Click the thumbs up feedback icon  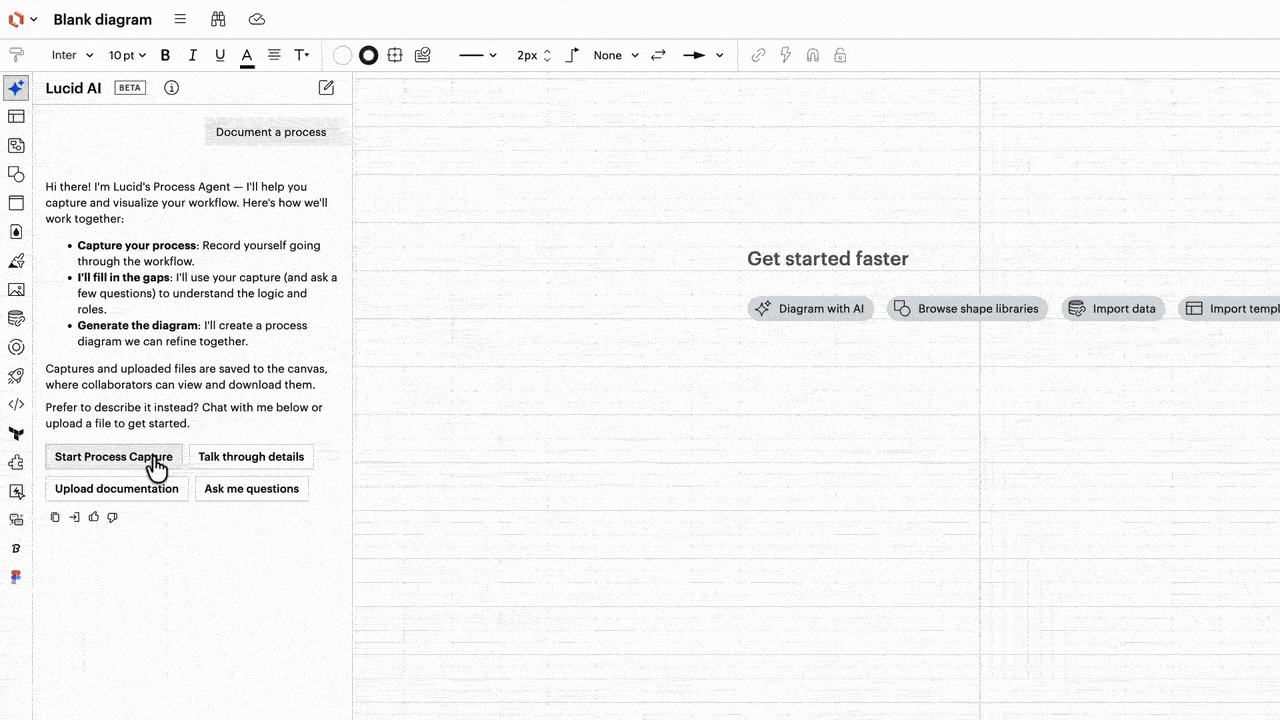(x=94, y=517)
